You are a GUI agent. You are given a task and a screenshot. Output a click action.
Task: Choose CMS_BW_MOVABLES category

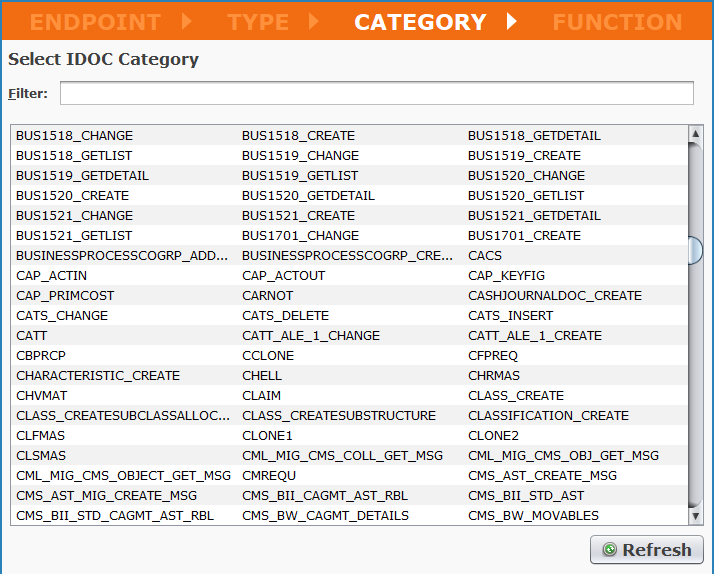coord(533,515)
